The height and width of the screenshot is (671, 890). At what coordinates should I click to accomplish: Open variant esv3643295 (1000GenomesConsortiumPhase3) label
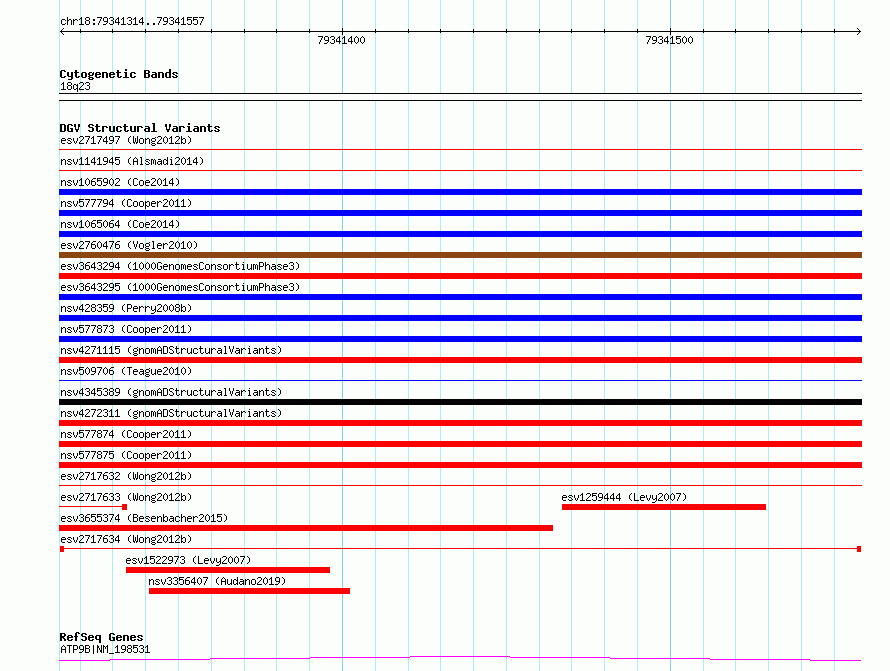click(180, 287)
